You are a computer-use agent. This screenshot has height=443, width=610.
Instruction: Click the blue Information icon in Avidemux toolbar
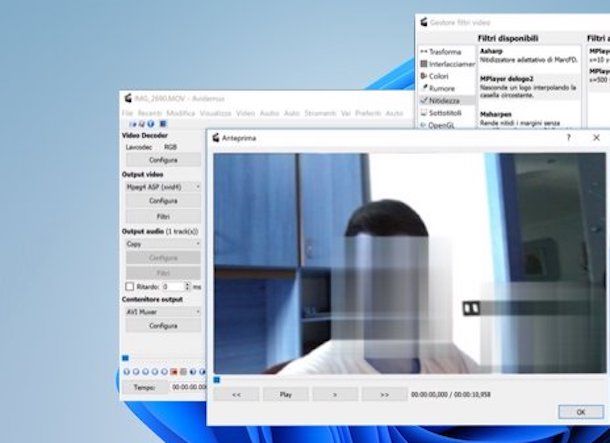coord(151,124)
